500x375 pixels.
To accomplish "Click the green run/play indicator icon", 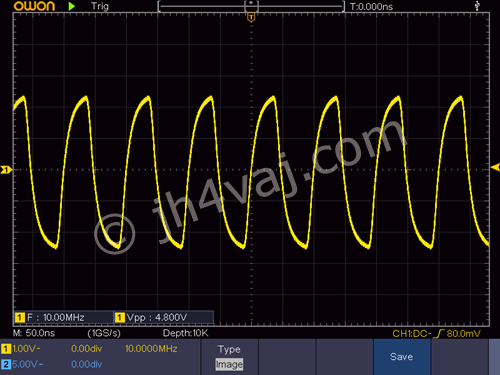I will tap(71, 6).
